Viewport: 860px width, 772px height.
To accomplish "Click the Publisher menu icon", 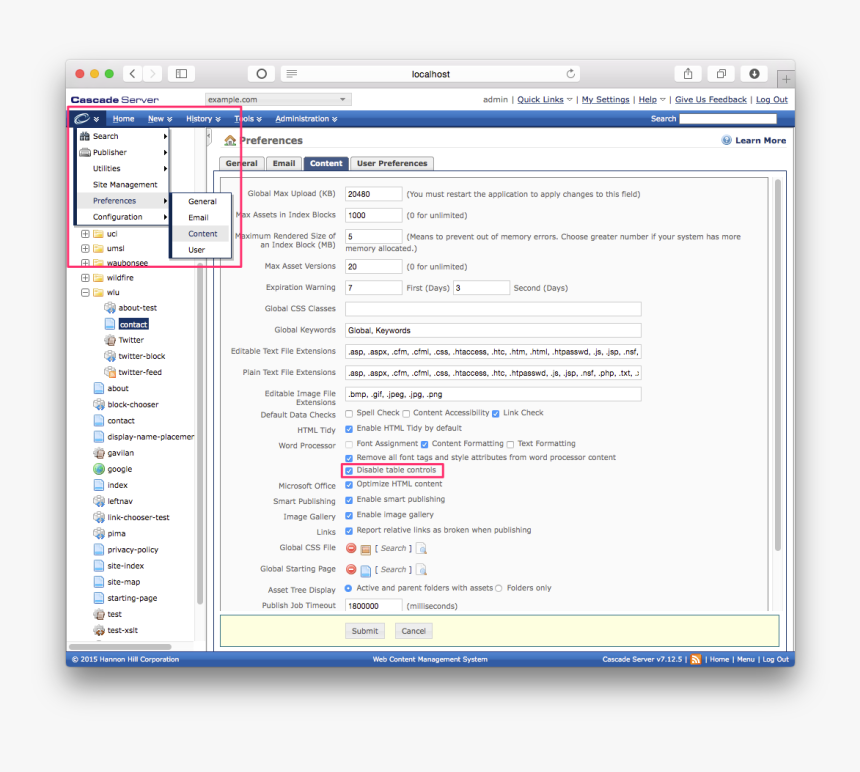I will [84, 152].
